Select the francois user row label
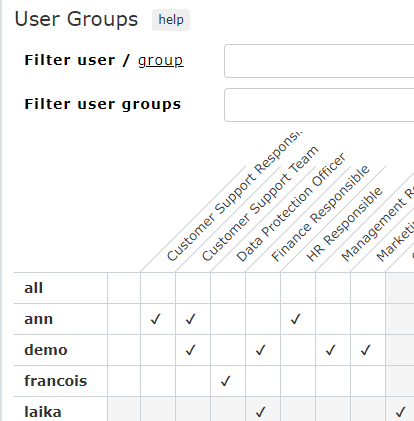This screenshot has width=414, height=421. tap(56, 381)
